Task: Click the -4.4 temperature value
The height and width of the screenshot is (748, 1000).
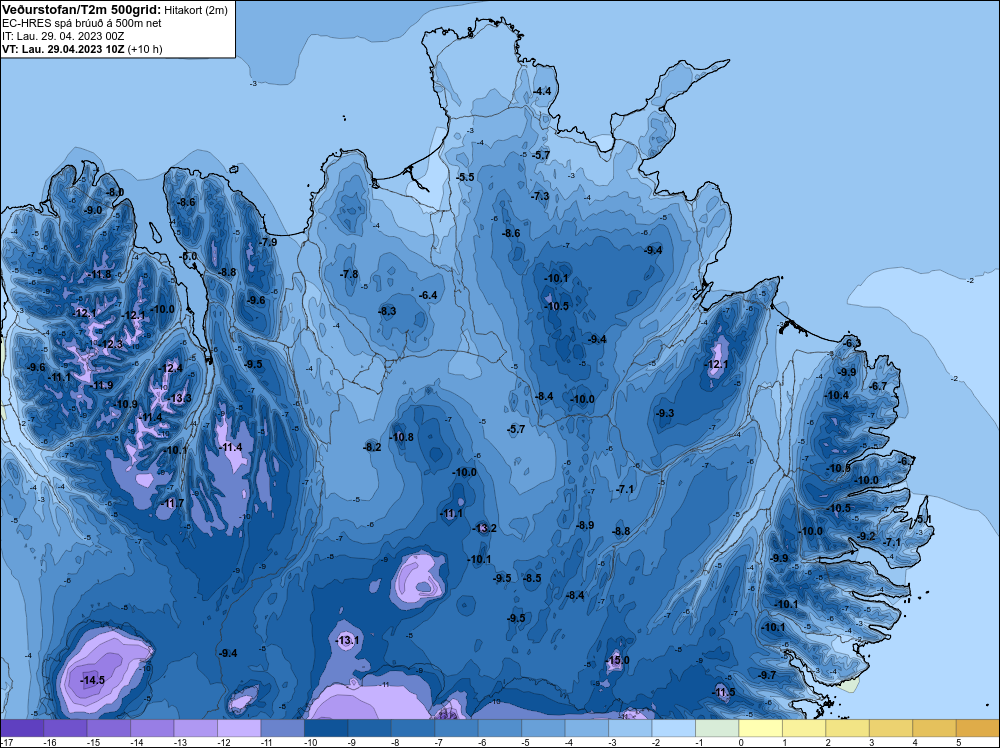Action: click(x=541, y=92)
